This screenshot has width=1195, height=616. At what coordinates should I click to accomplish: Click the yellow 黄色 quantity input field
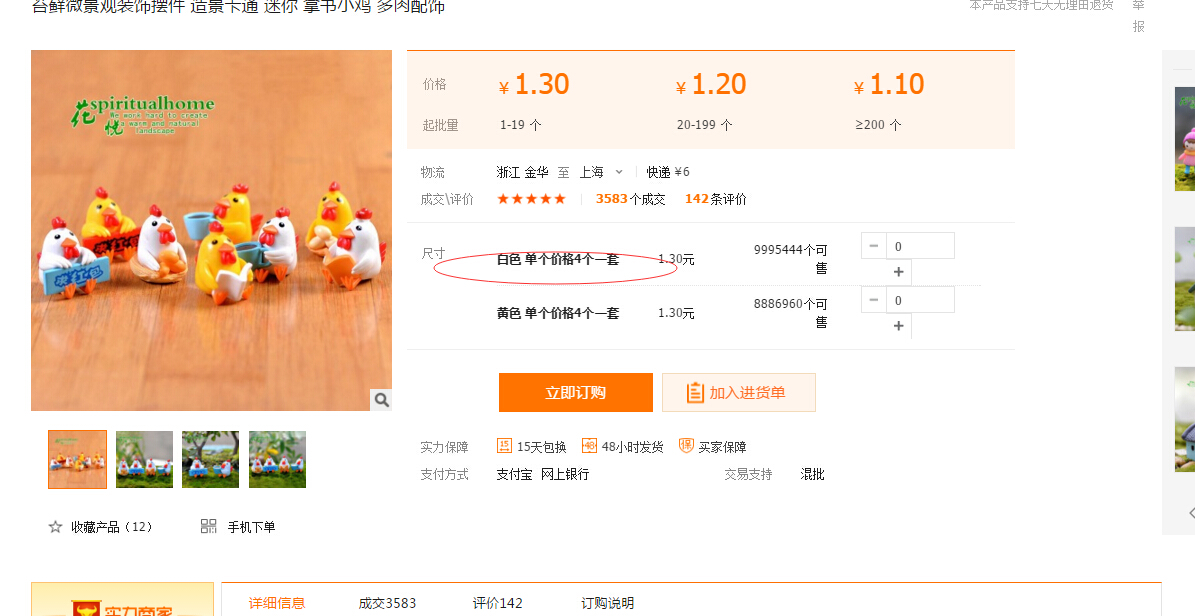[920, 300]
